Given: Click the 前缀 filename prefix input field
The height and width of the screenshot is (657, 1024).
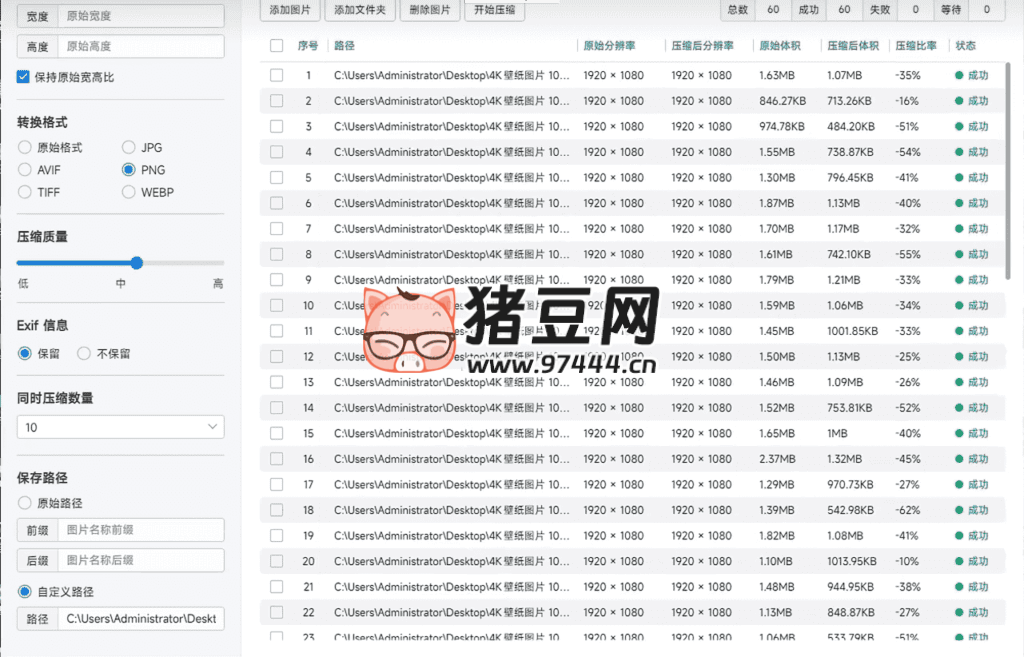Looking at the screenshot, I should [140, 530].
